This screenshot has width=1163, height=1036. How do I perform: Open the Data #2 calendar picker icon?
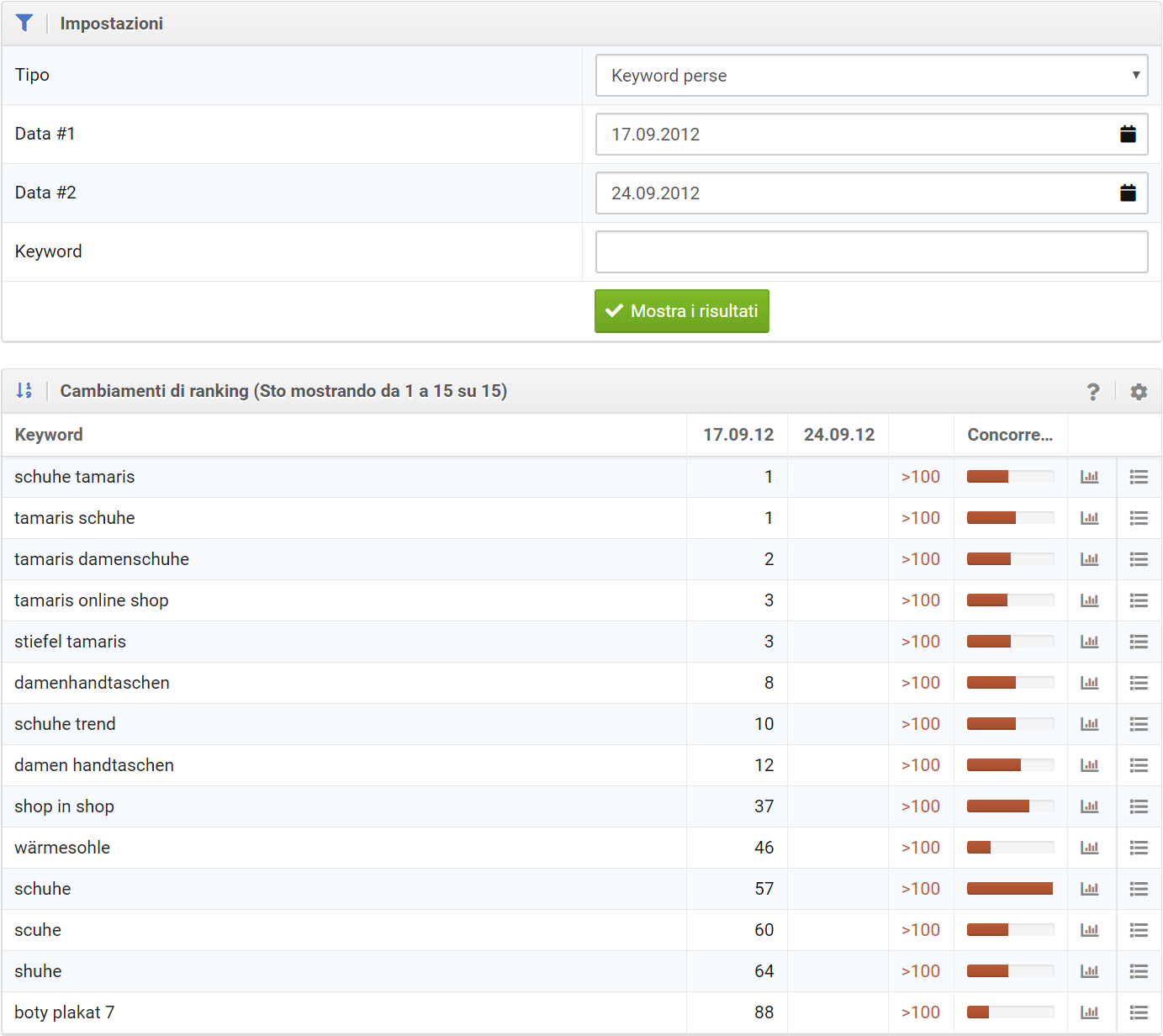click(1128, 193)
